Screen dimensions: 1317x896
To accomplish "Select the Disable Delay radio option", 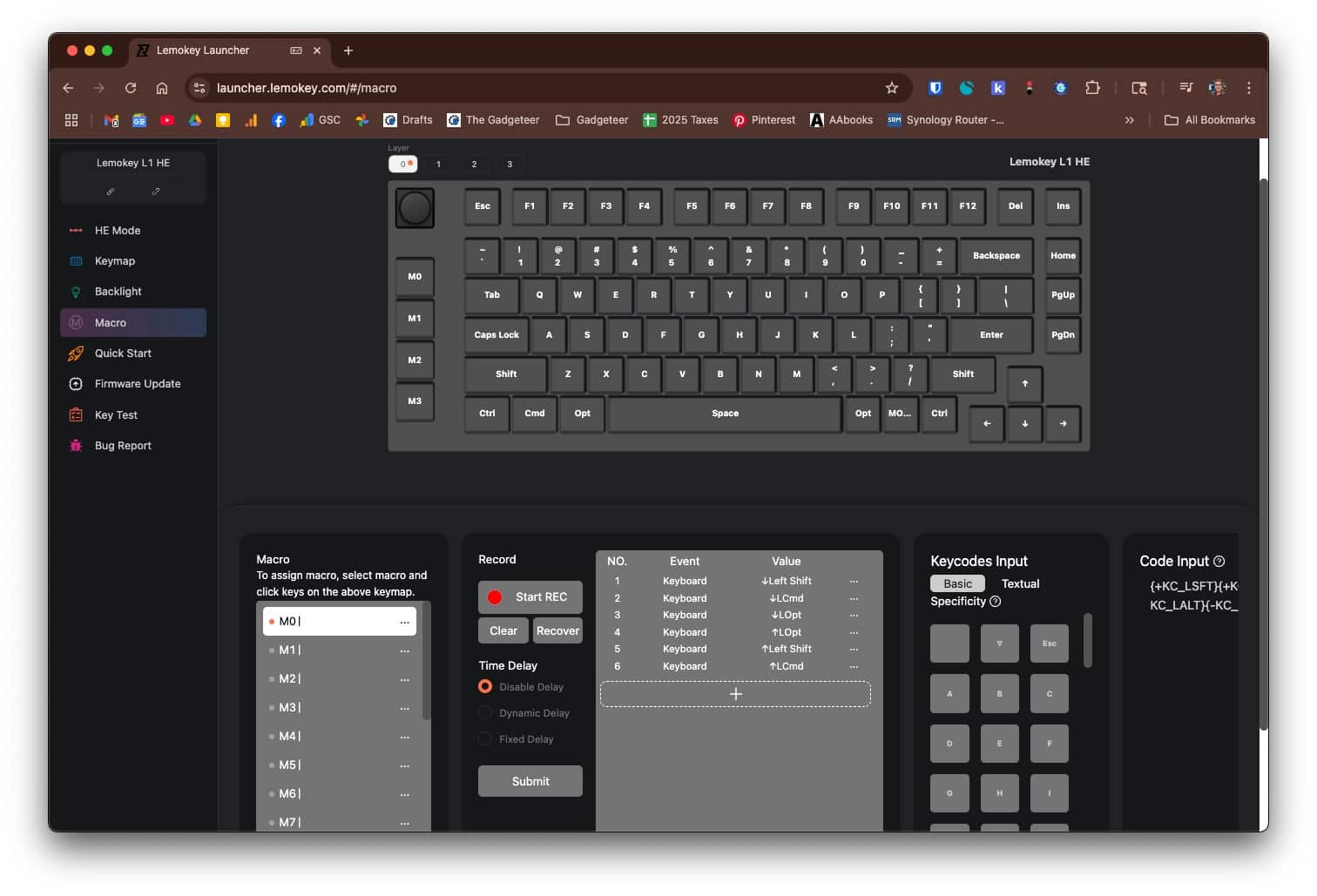I will (485, 687).
